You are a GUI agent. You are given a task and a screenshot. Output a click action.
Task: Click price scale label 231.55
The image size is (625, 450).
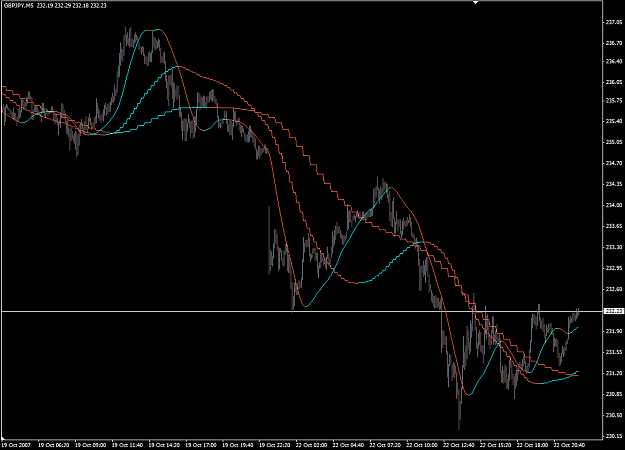pyautogui.click(x=614, y=352)
